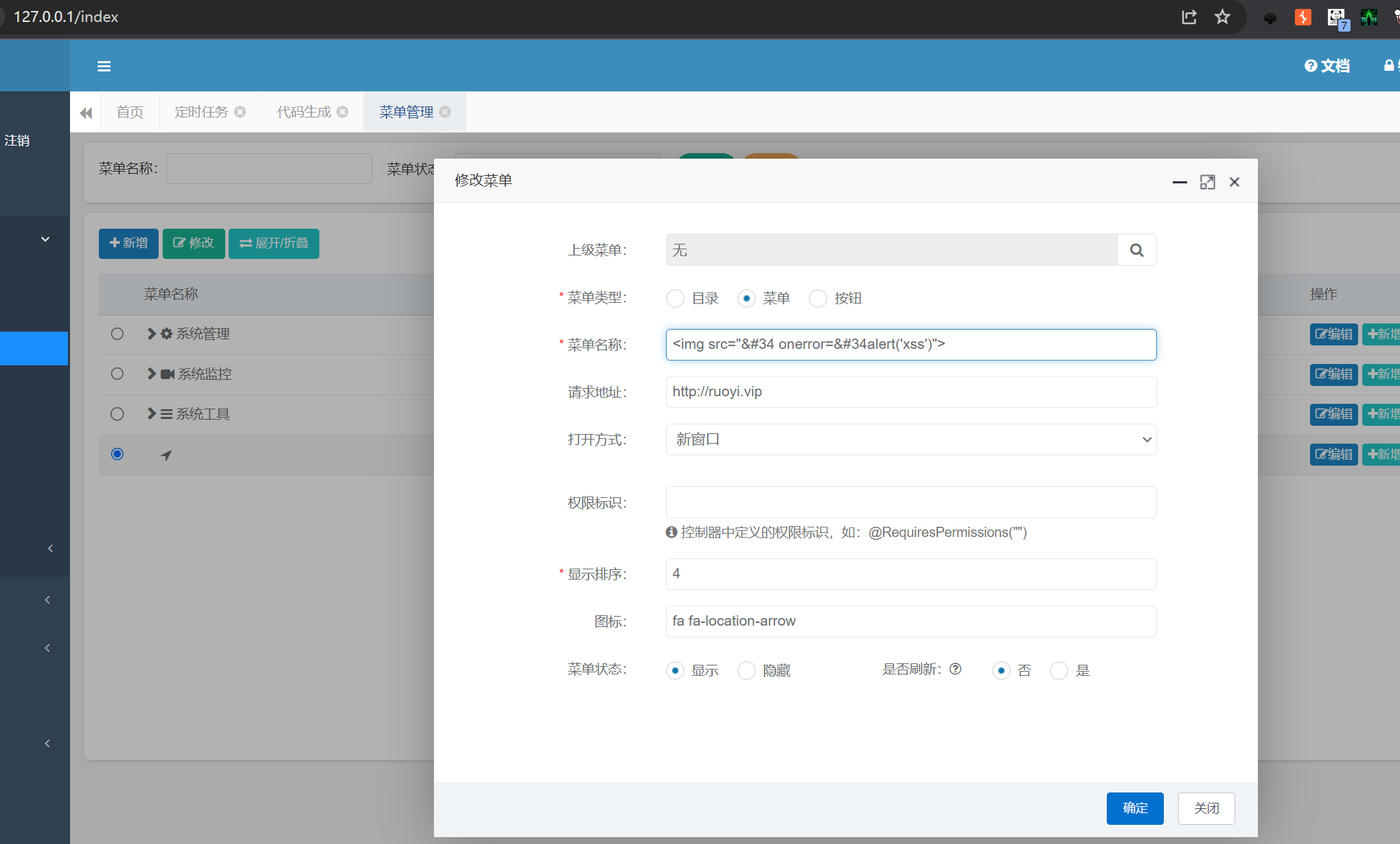Image resolution: width=1400 pixels, height=844 pixels.
Task: Click the tabs scroll-left double arrow icon
Action: [86, 113]
